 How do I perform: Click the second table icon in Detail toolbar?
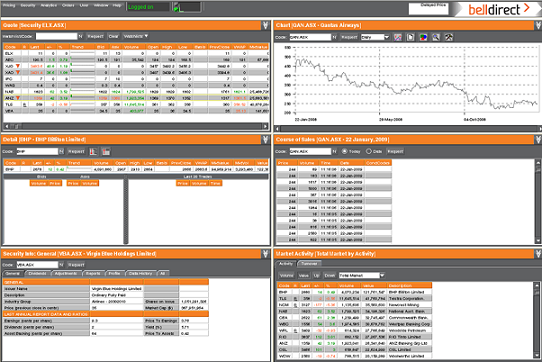(106, 151)
